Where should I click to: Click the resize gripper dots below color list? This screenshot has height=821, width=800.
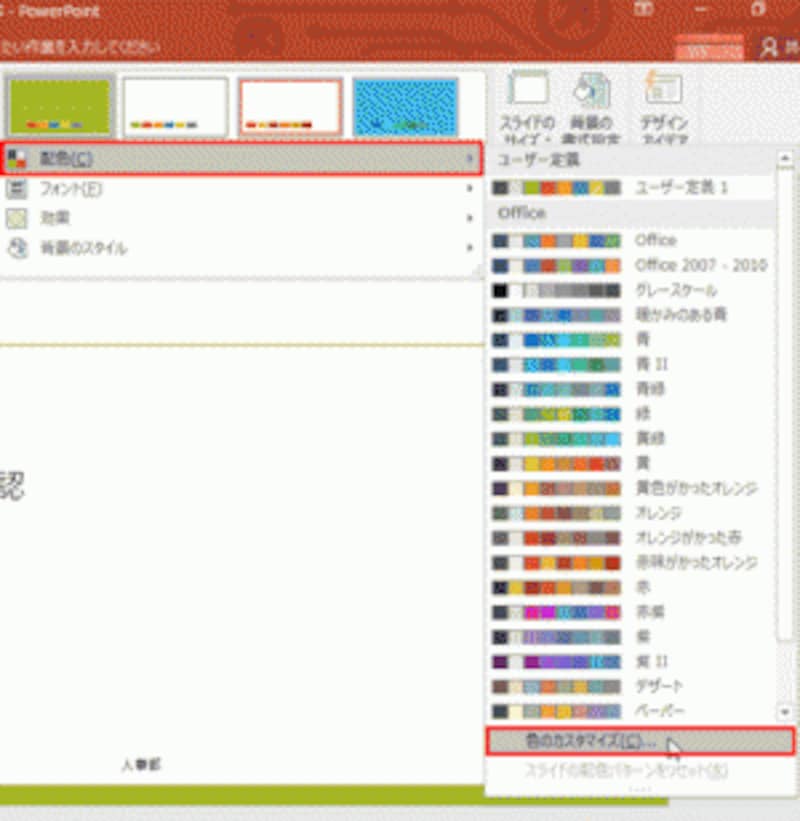(640, 789)
